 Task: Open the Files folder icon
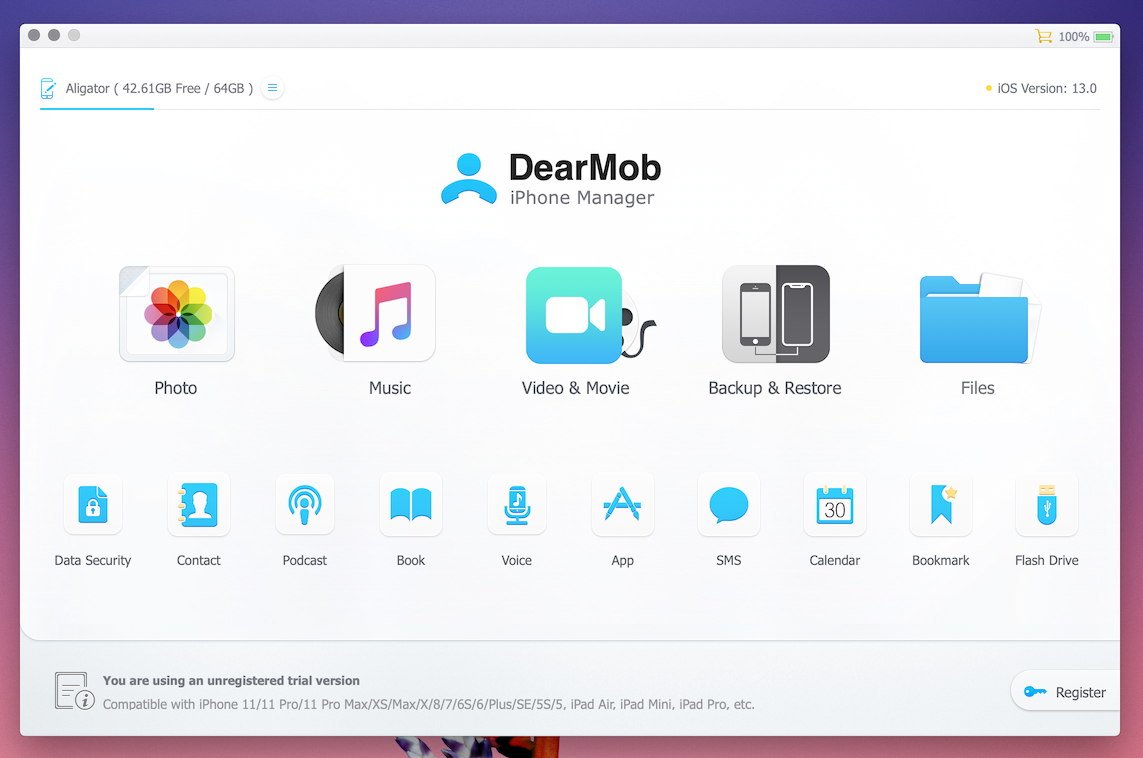coord(980,318)
